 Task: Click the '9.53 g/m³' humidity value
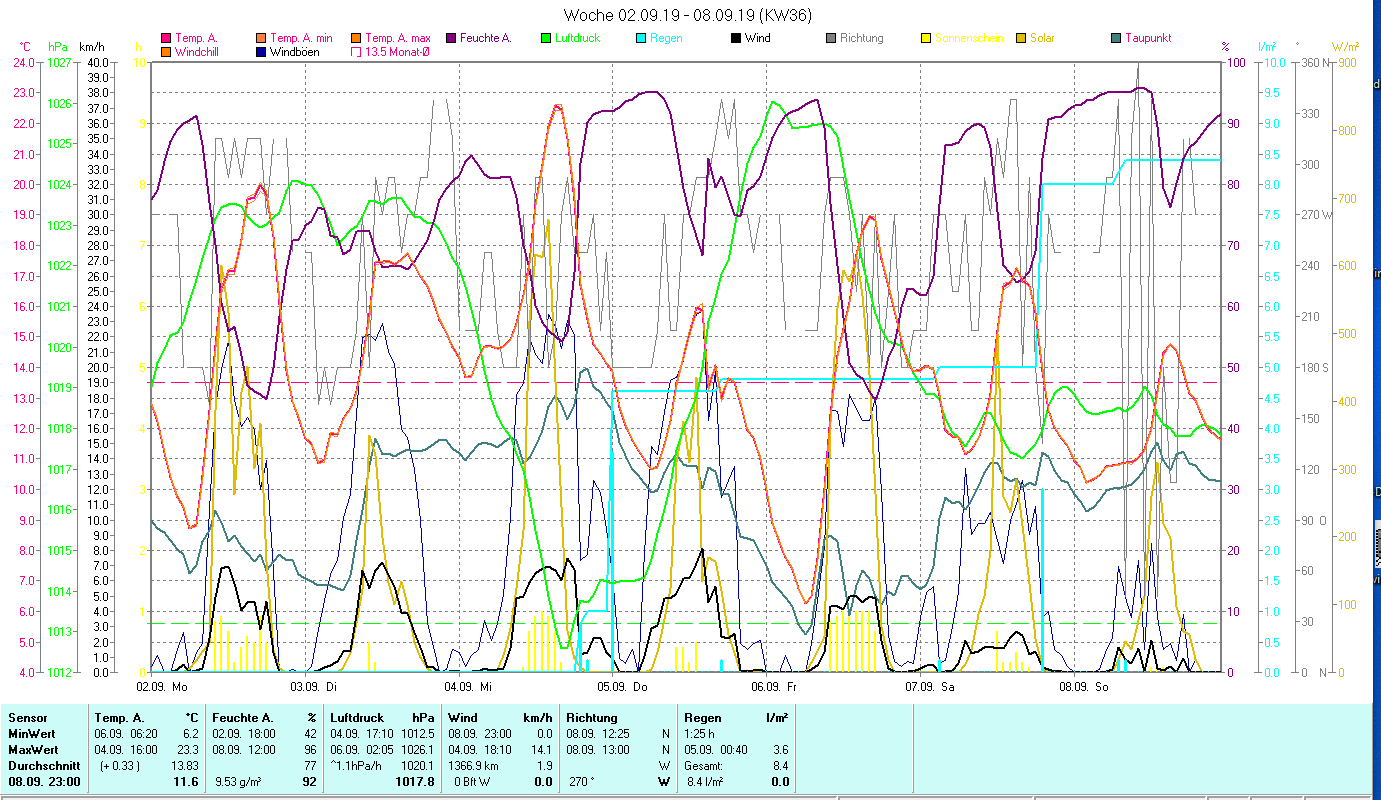click(238, 783)
